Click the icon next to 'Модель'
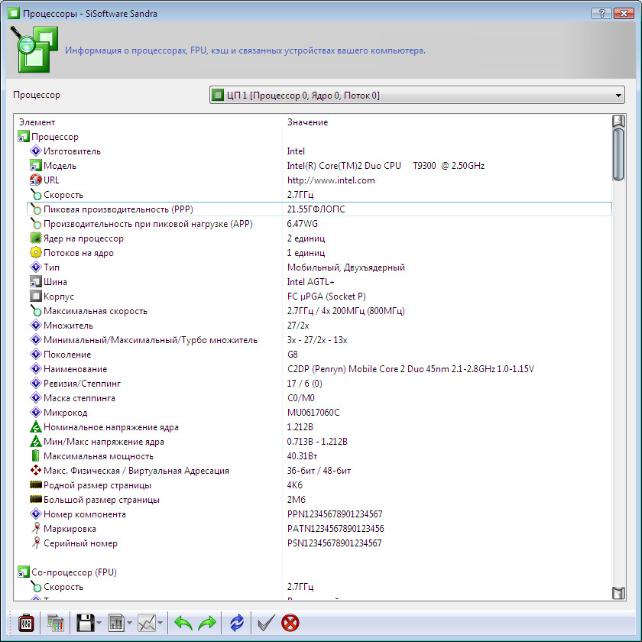 tap(36, 165)
